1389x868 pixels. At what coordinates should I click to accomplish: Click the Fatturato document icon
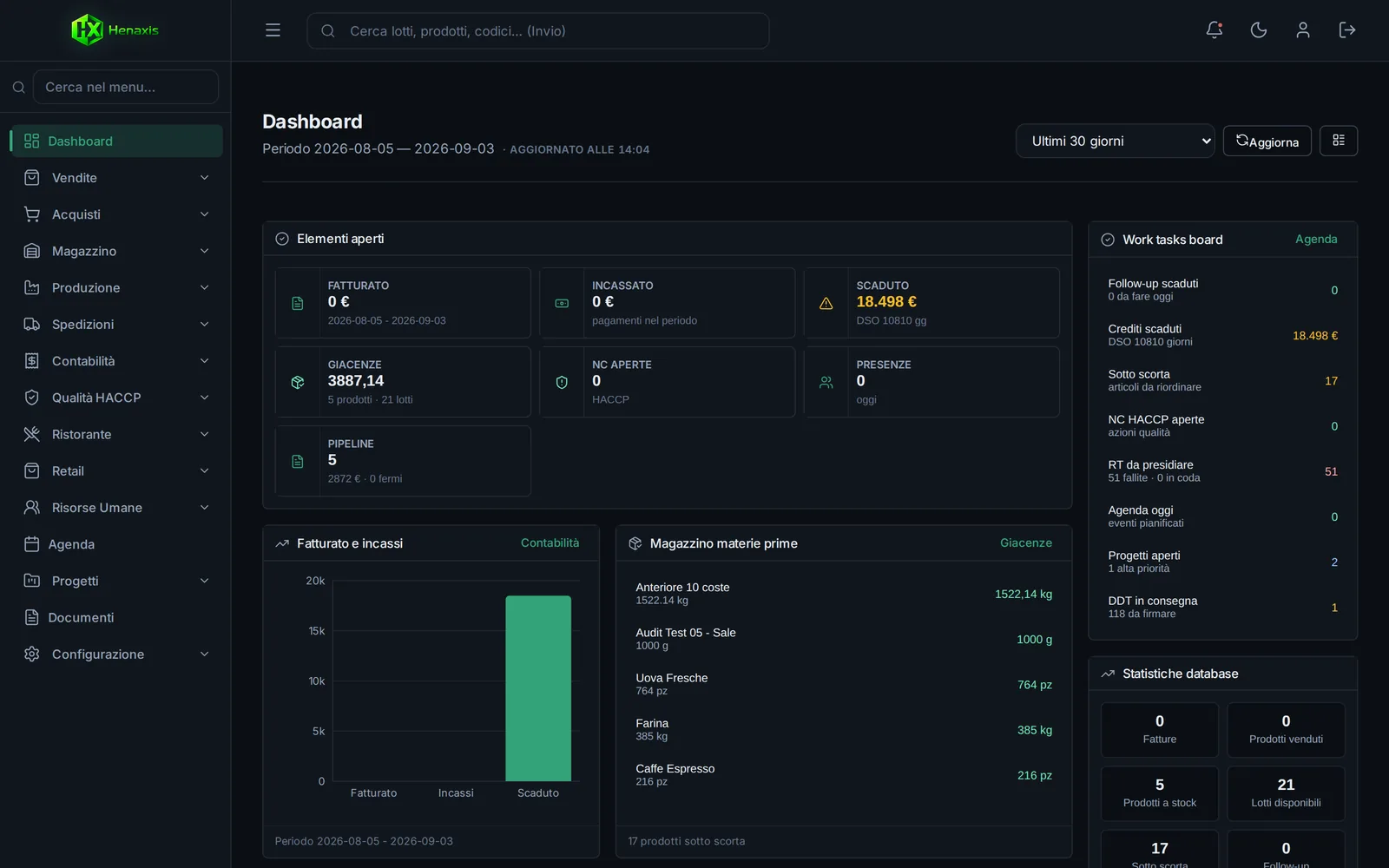click(x=298, y=304)
